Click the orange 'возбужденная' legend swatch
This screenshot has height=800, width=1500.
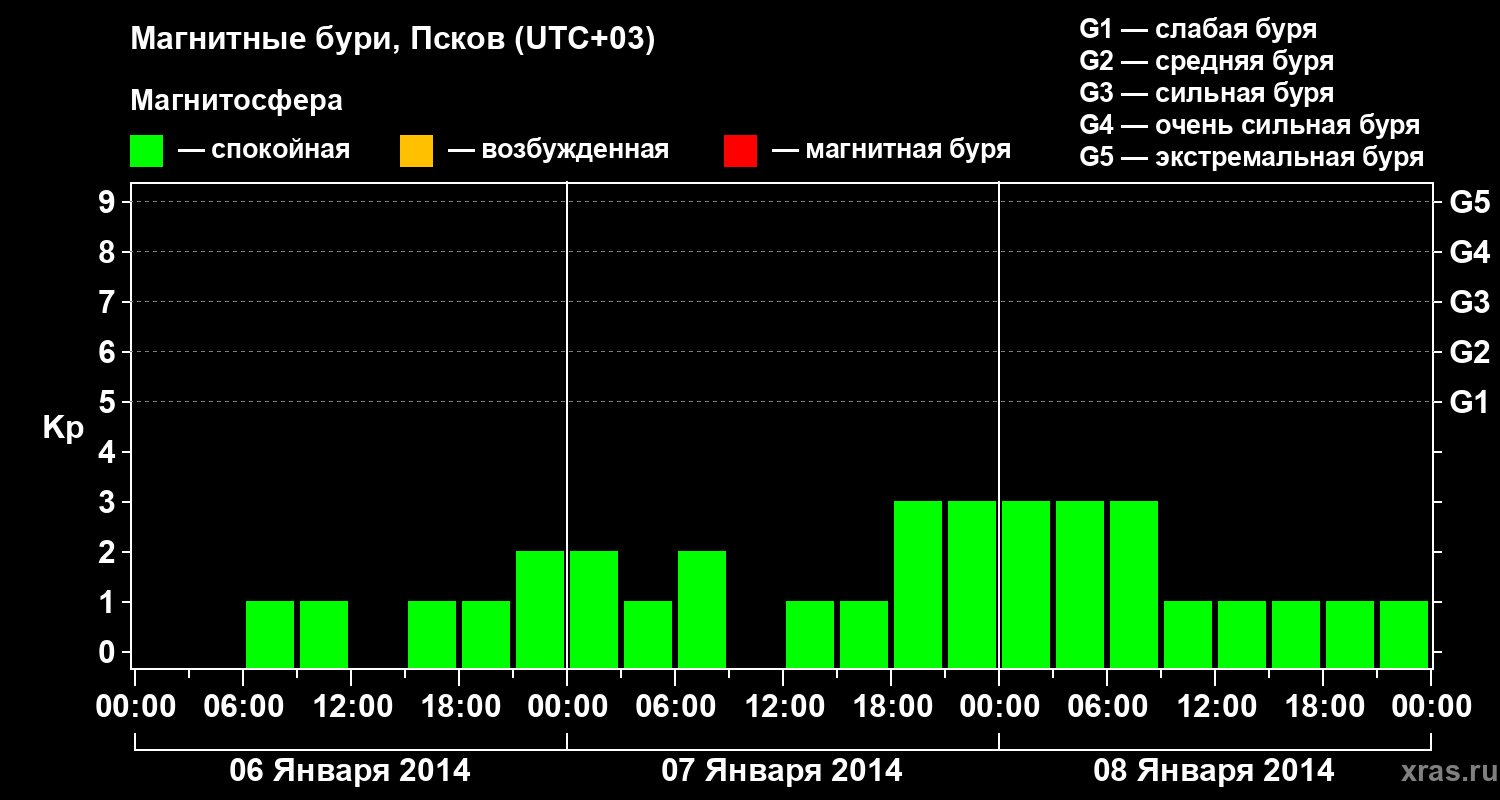416,151
